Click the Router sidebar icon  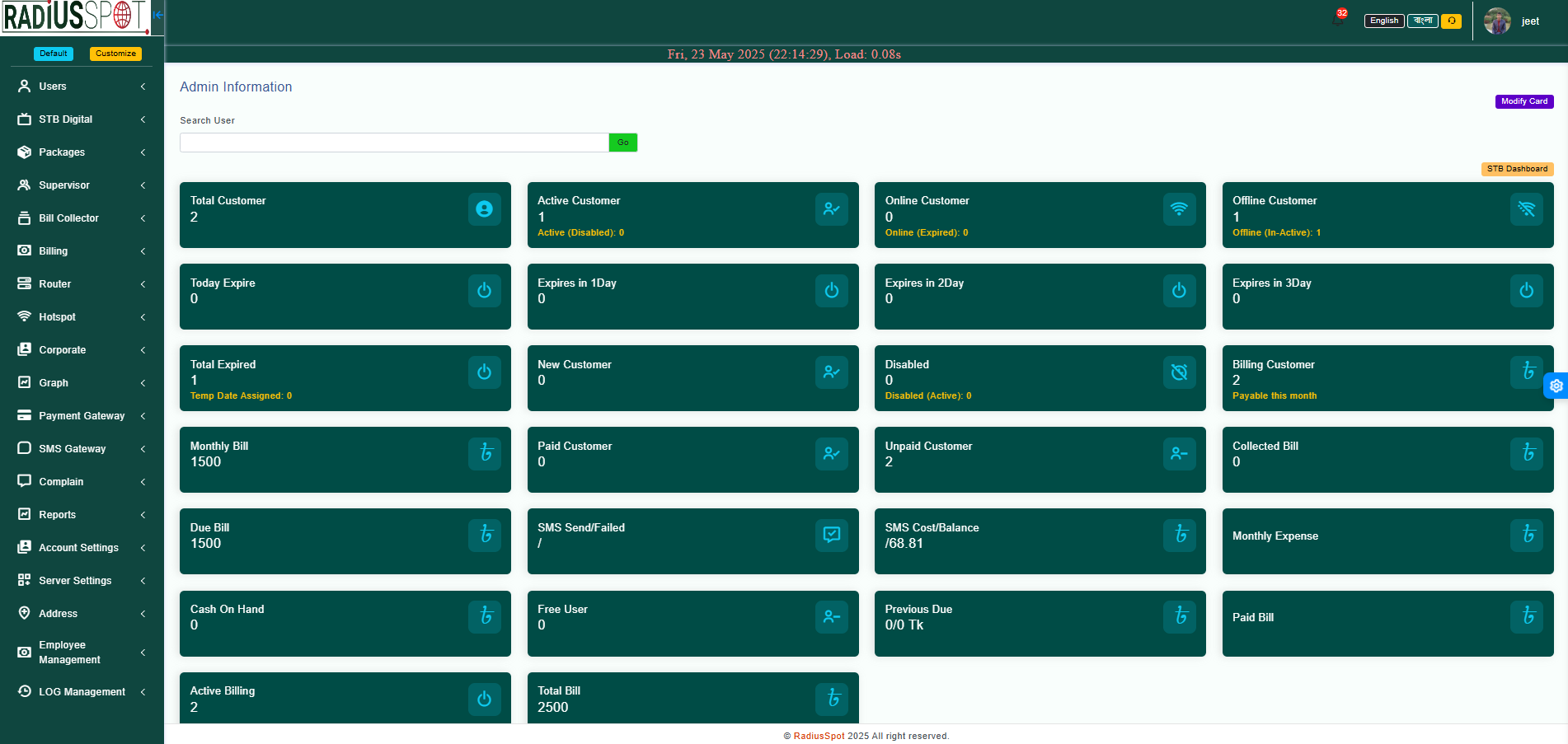click(24, 283)
